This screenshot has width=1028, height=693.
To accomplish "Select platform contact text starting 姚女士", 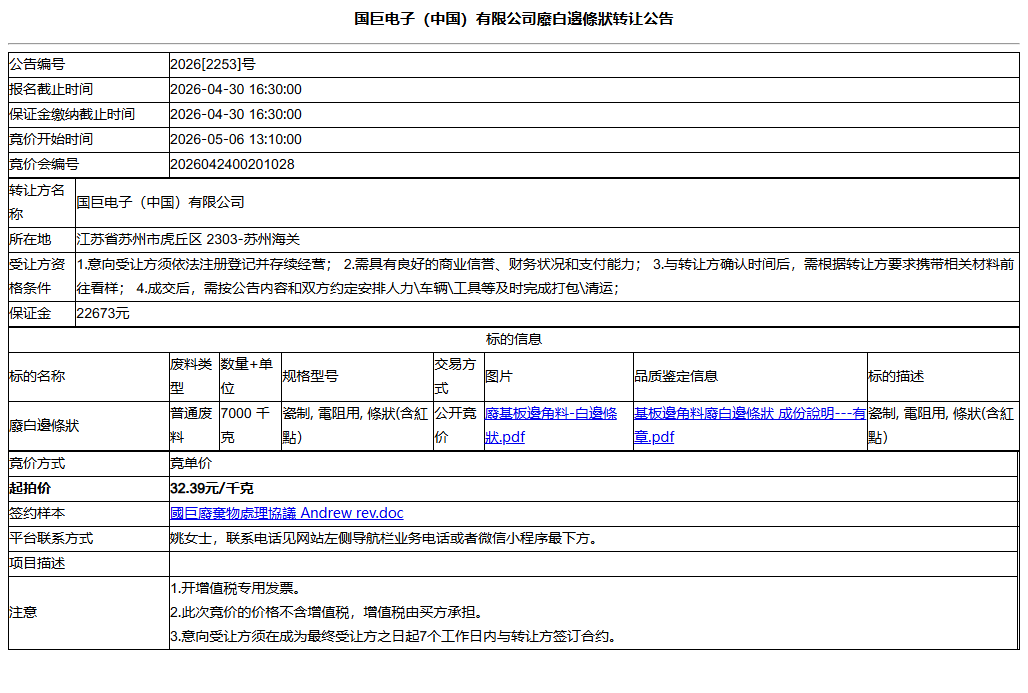I will pos(384,538).
